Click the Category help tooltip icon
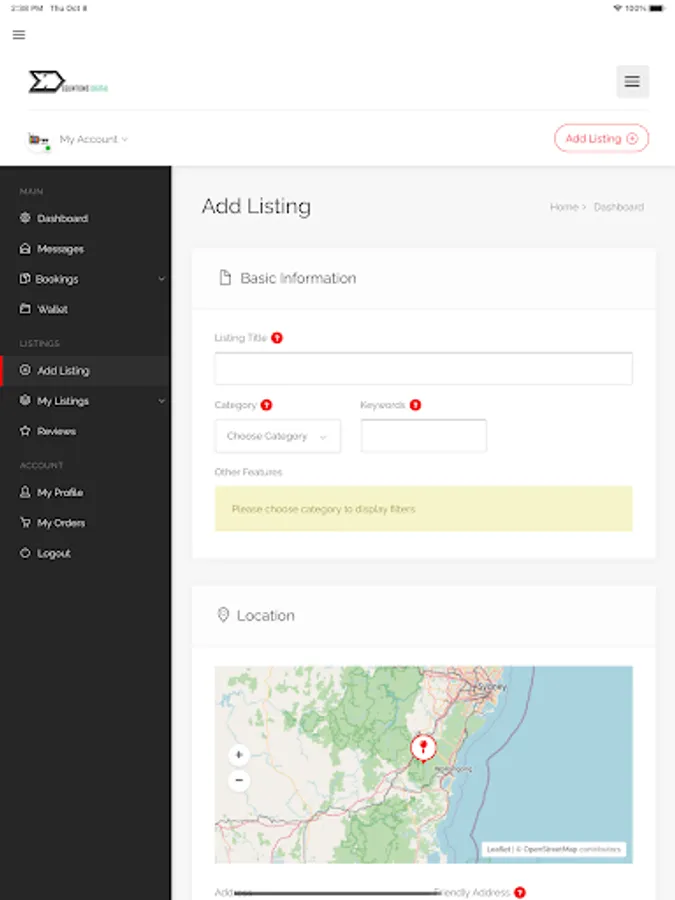The image size is (675, 900). coord(266,405)
